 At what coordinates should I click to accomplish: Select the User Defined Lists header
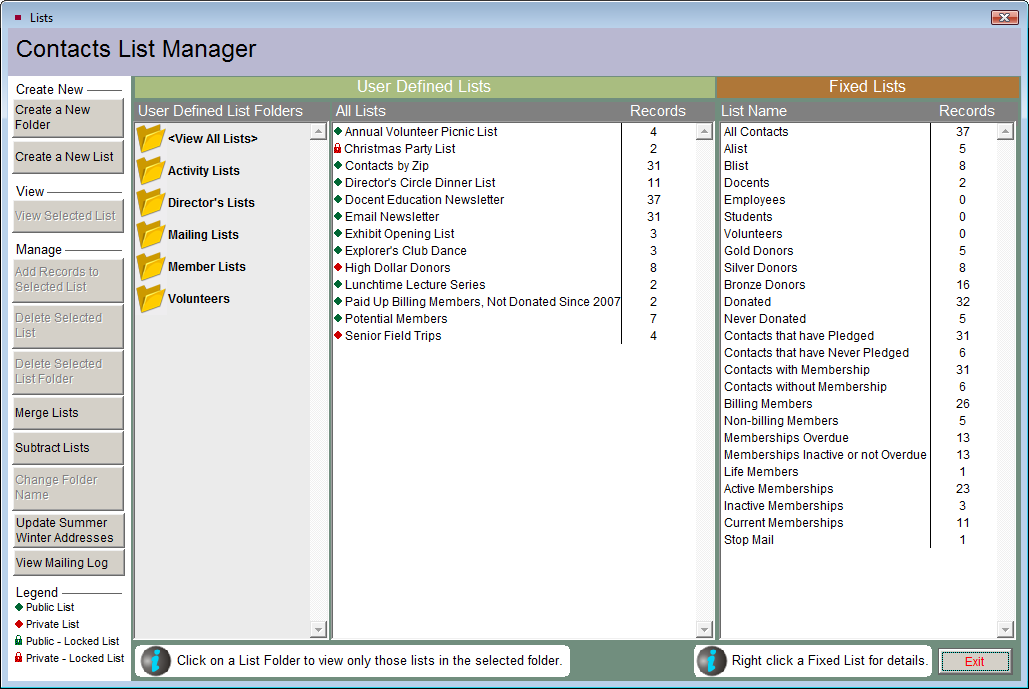click(x=423, y=87)
